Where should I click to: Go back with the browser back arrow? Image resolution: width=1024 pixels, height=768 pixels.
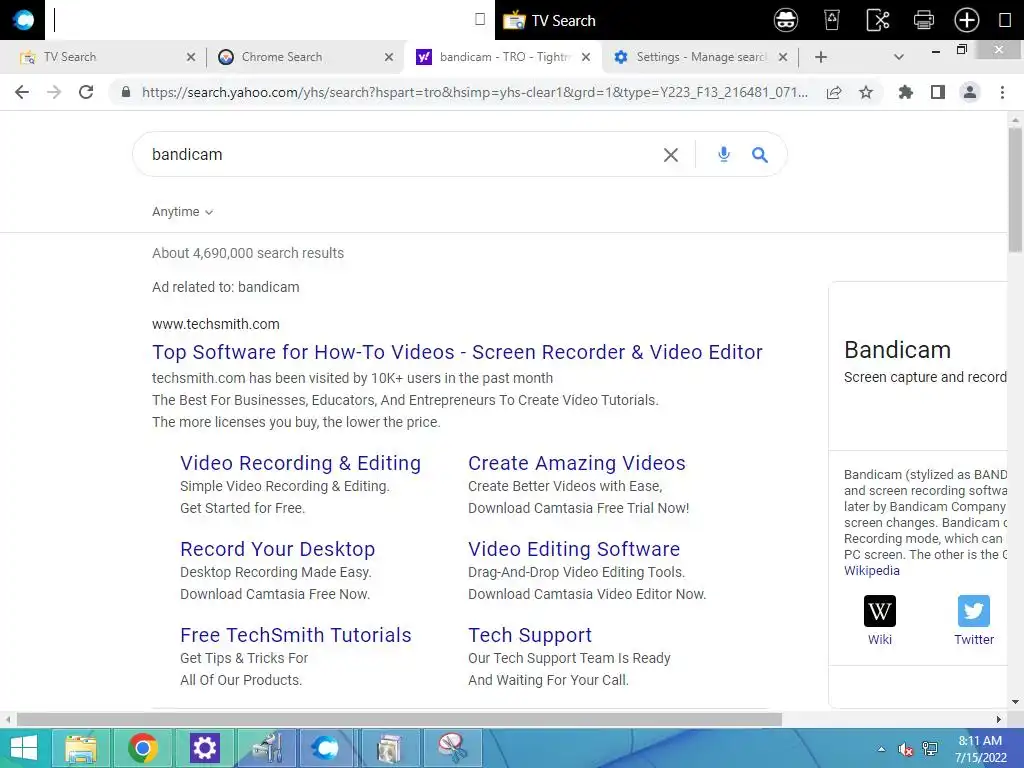[x=22, y=92]
